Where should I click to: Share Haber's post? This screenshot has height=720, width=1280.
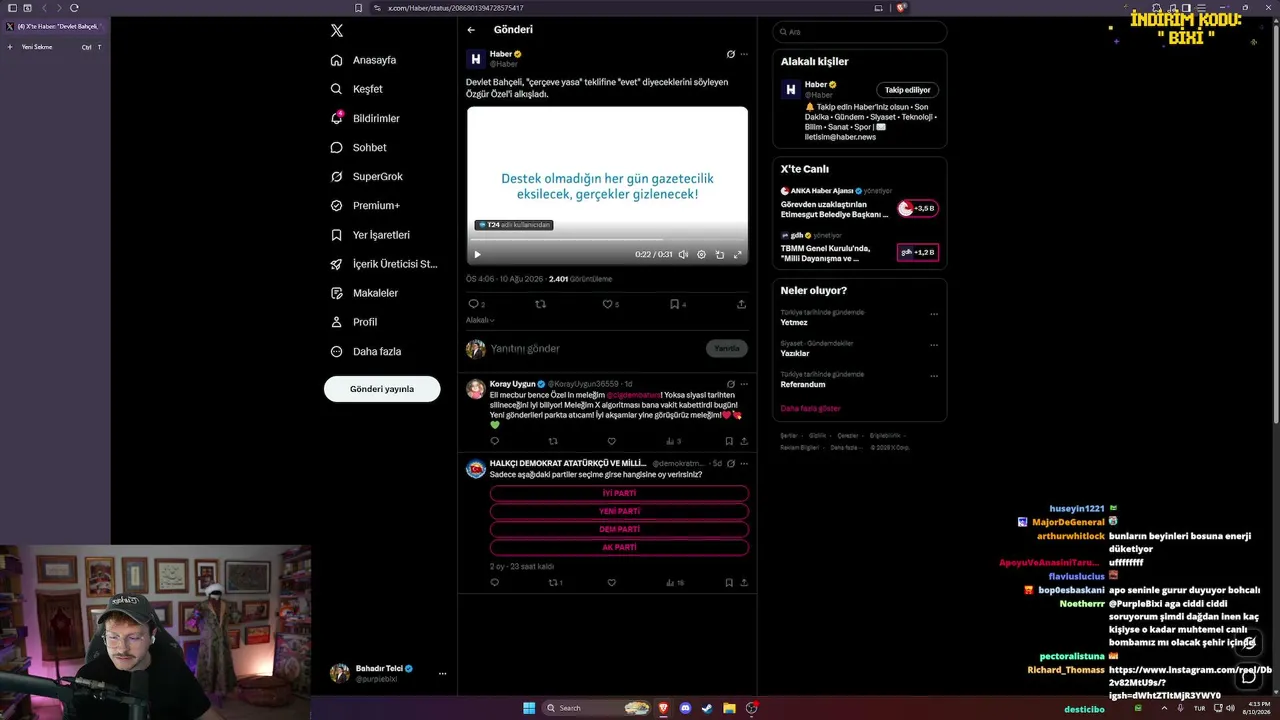pos(741,304)
